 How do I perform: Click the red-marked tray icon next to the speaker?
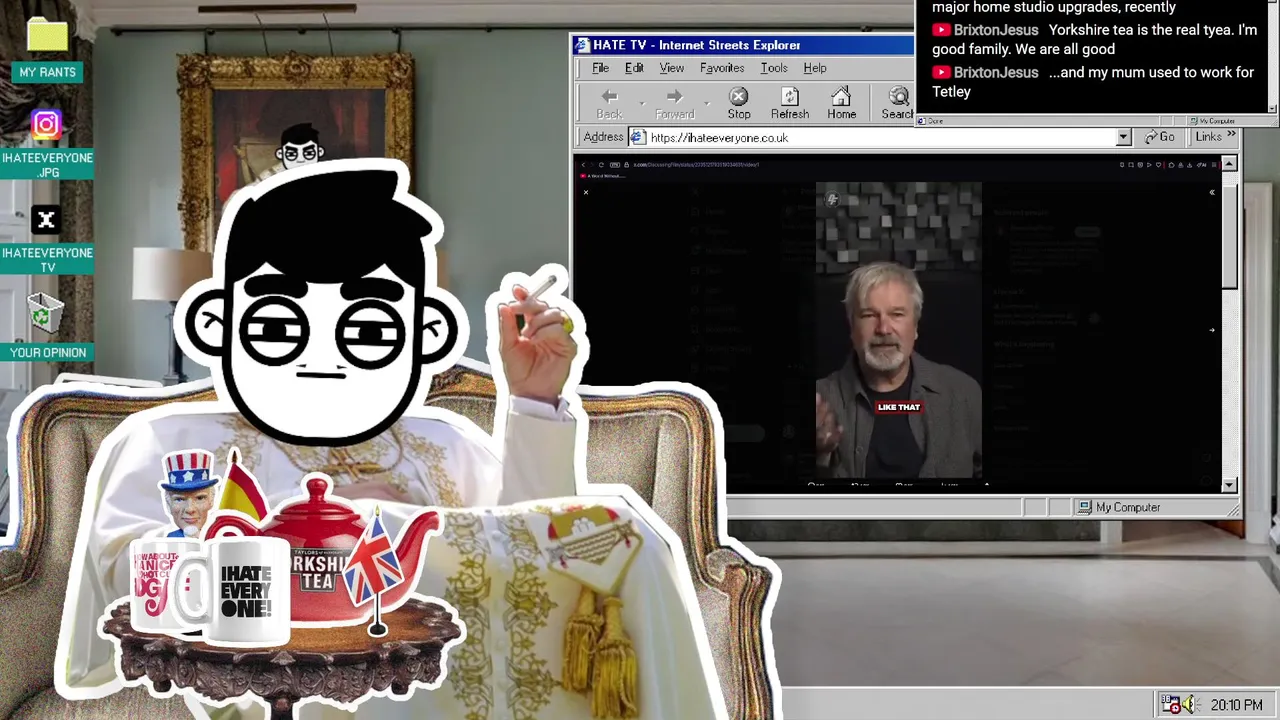(x=1170, y=705)
